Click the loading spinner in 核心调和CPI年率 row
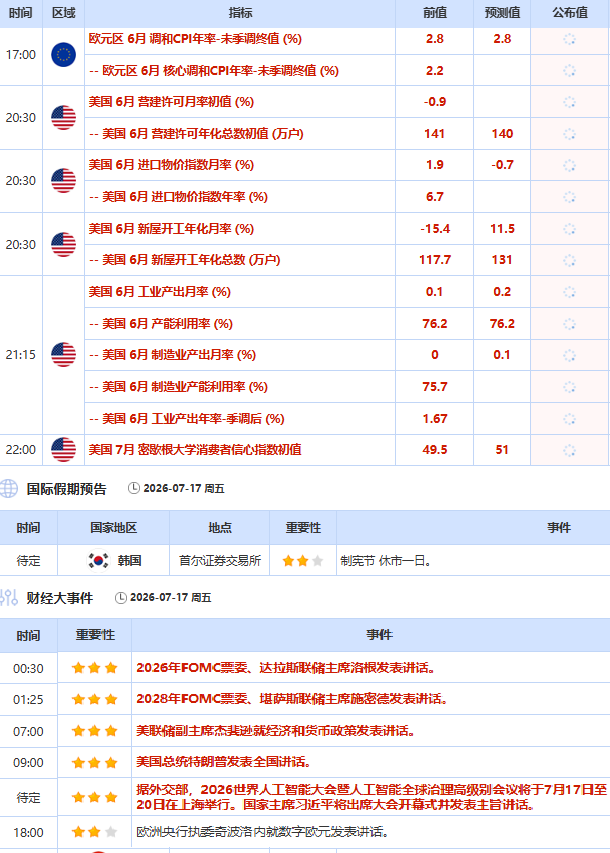Screen dimensions: 610x853 tap(569, 71)
